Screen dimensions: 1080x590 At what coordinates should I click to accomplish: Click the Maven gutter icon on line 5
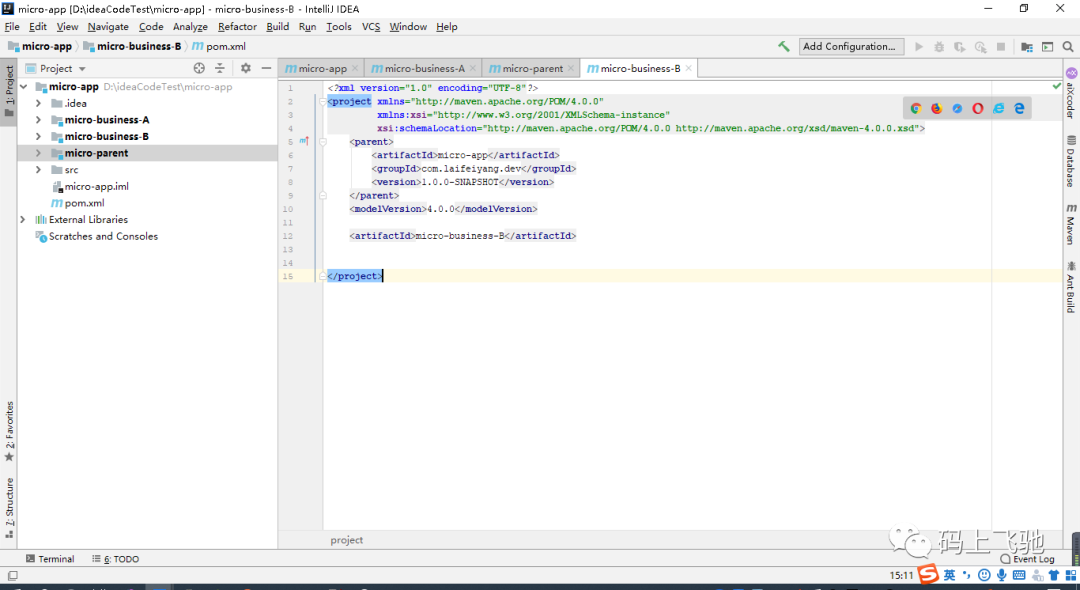coord(304,141)
